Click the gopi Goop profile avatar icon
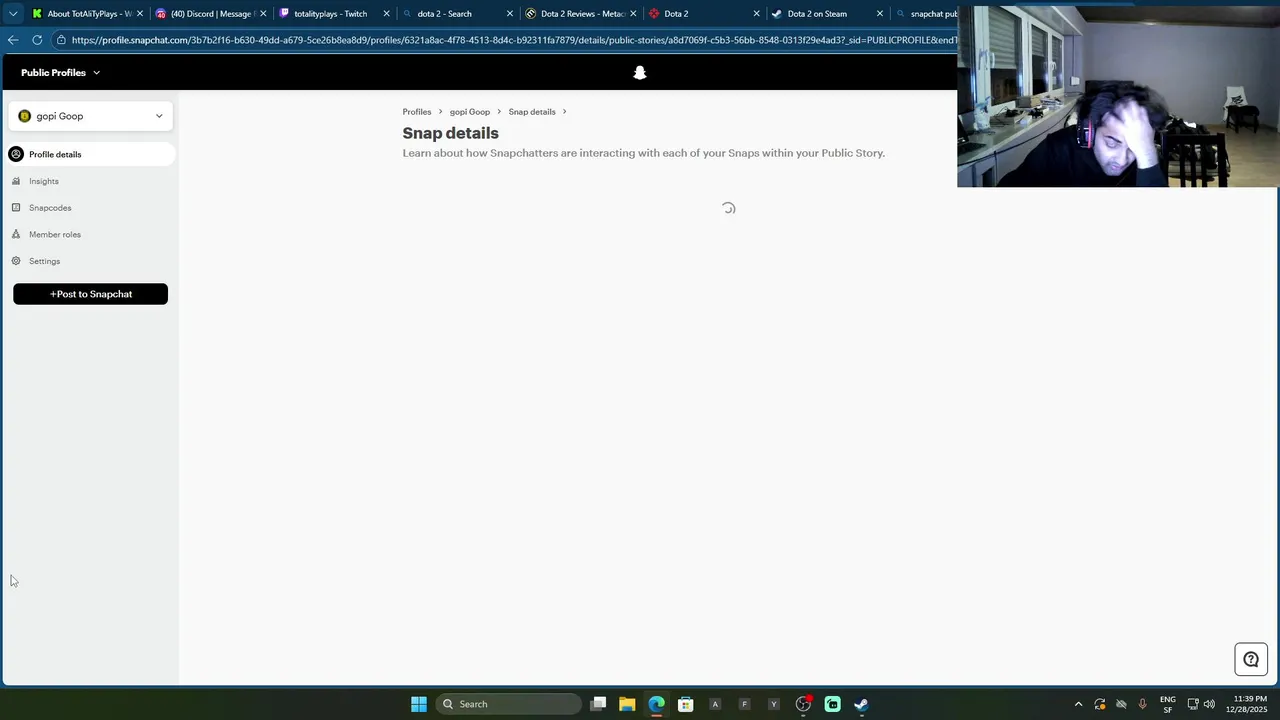 (x=25, y=116)
